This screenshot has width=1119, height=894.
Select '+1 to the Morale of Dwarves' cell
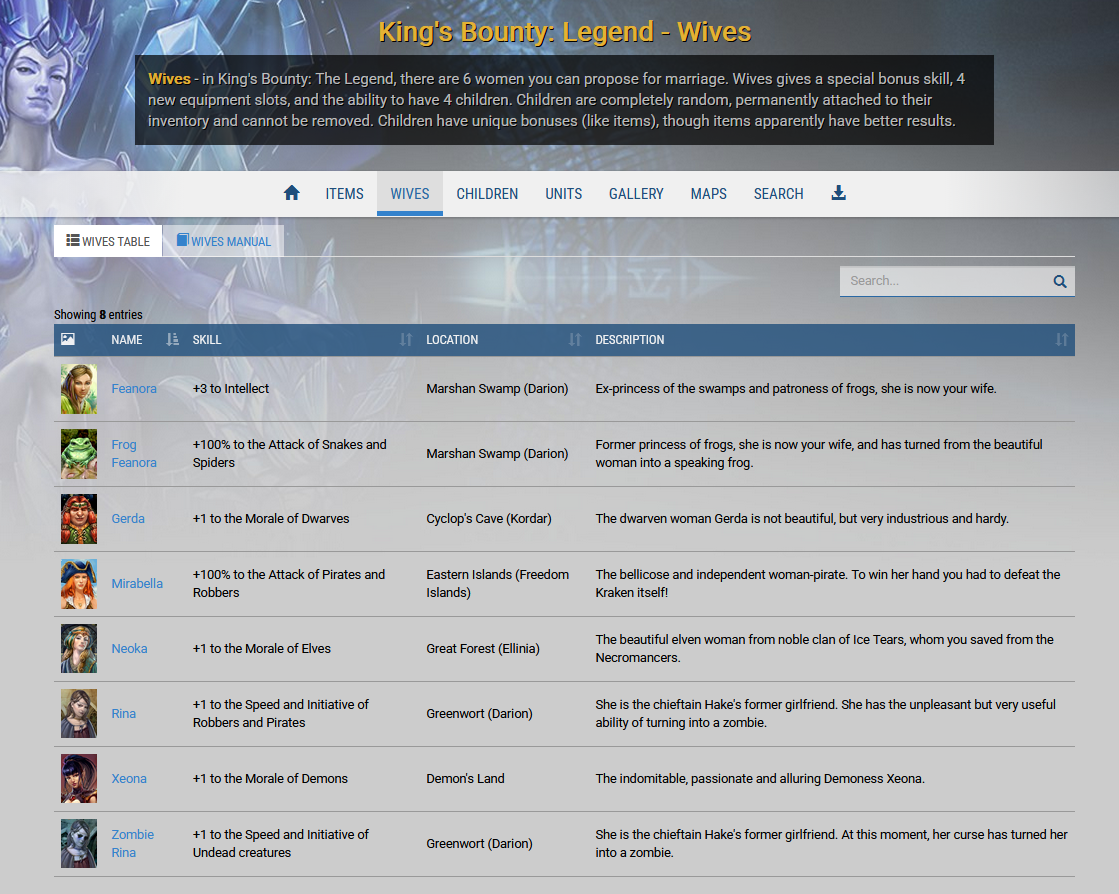click(x=270, y=519)
